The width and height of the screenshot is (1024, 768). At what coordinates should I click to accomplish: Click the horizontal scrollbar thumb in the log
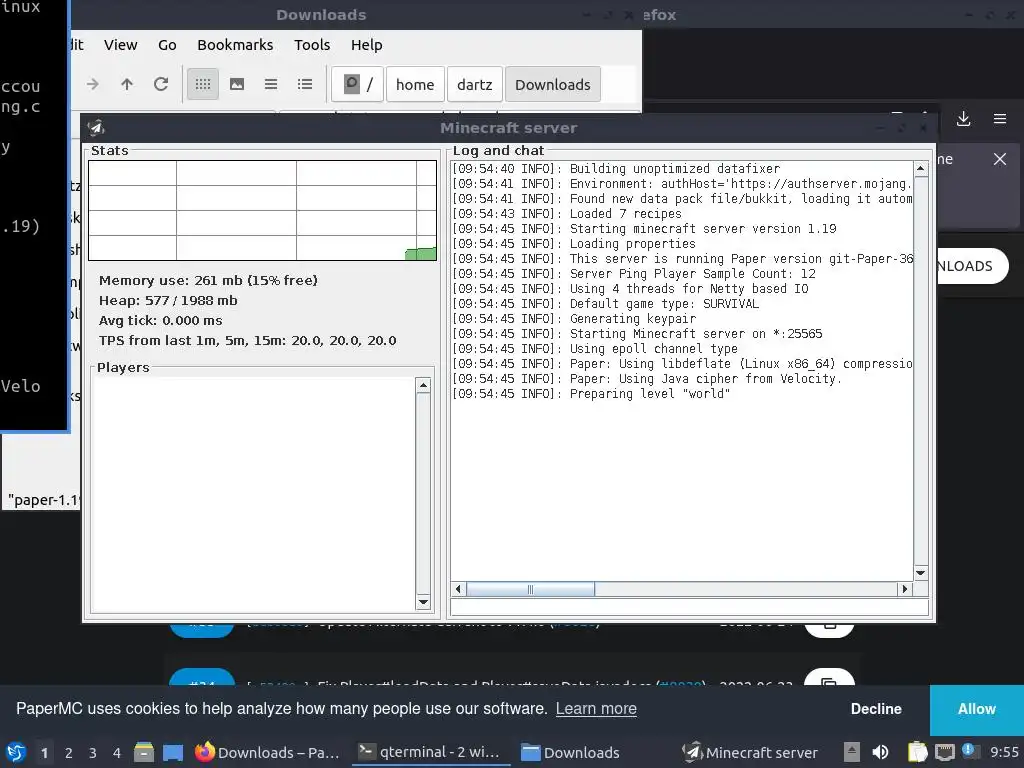(x=530, y=589)
